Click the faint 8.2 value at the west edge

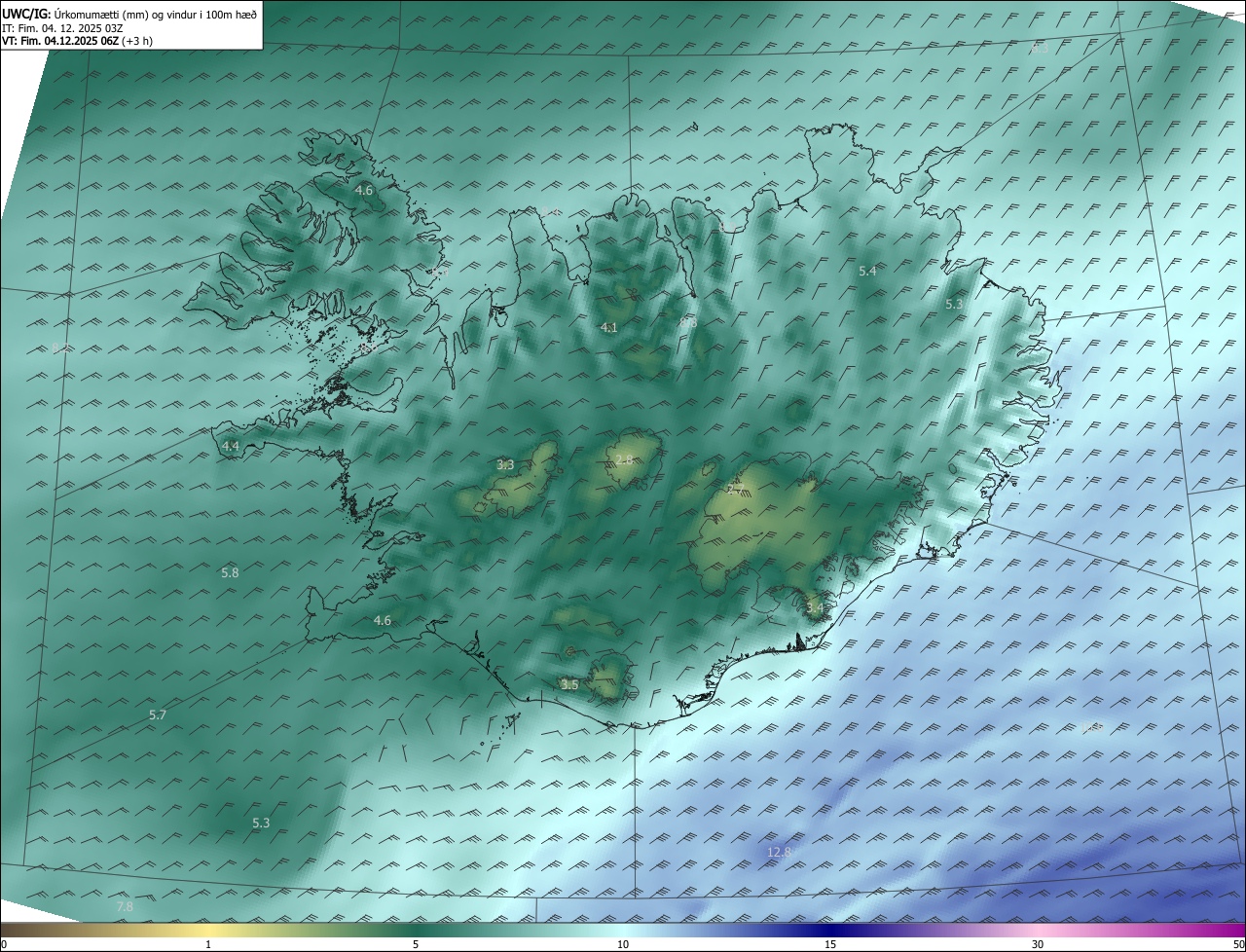pyautogui.click(x=59, y=348)
